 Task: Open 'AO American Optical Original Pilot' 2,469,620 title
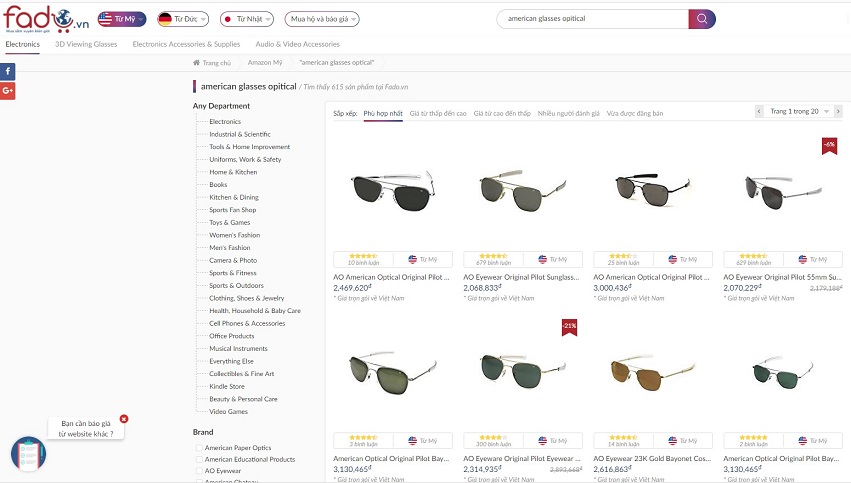[391, 277]
